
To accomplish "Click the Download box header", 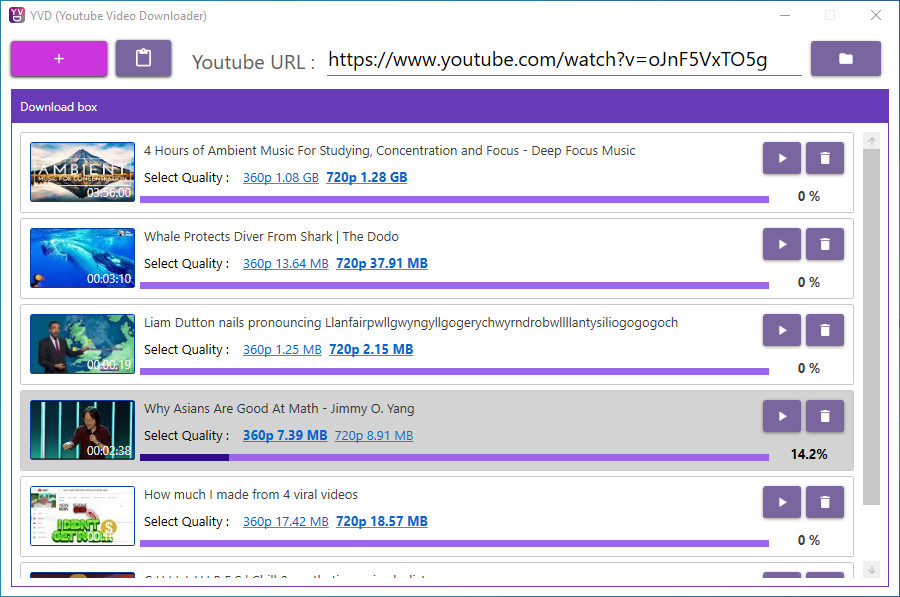I will click(450, 106).
